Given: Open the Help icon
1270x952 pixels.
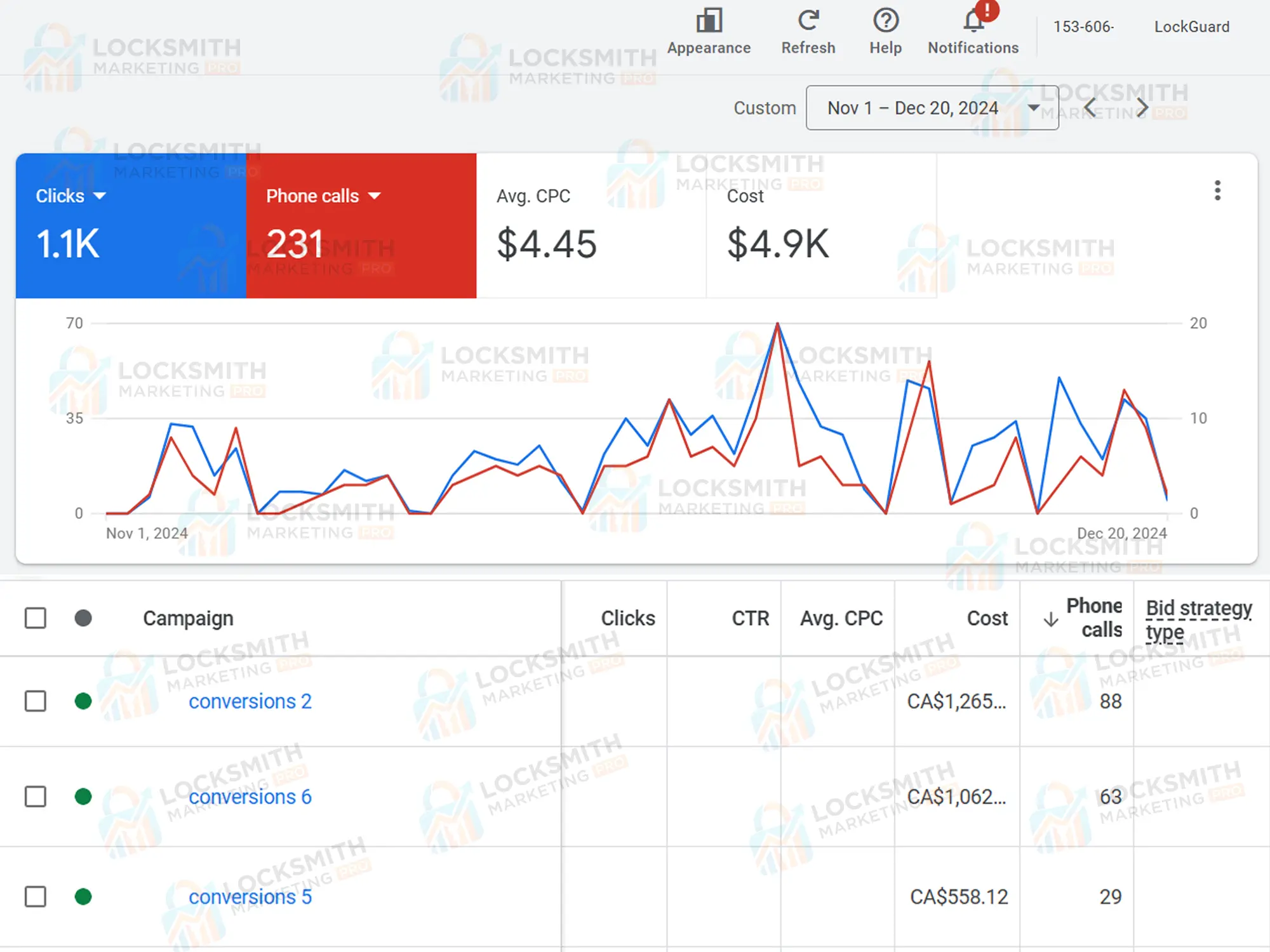Looking at the screenshot, I should point(885,21).
